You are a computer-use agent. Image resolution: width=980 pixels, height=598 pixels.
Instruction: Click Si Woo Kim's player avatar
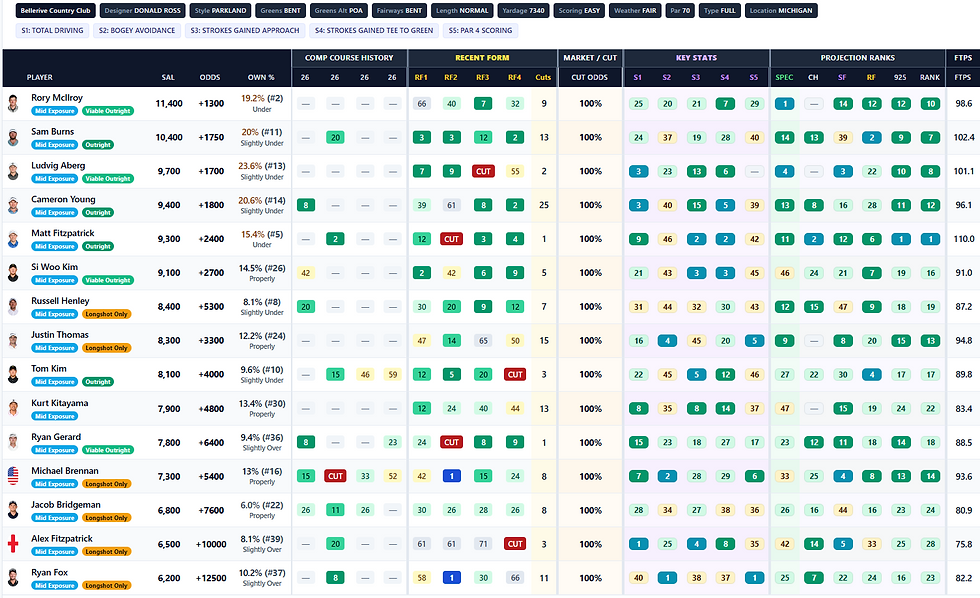(13, 272)
